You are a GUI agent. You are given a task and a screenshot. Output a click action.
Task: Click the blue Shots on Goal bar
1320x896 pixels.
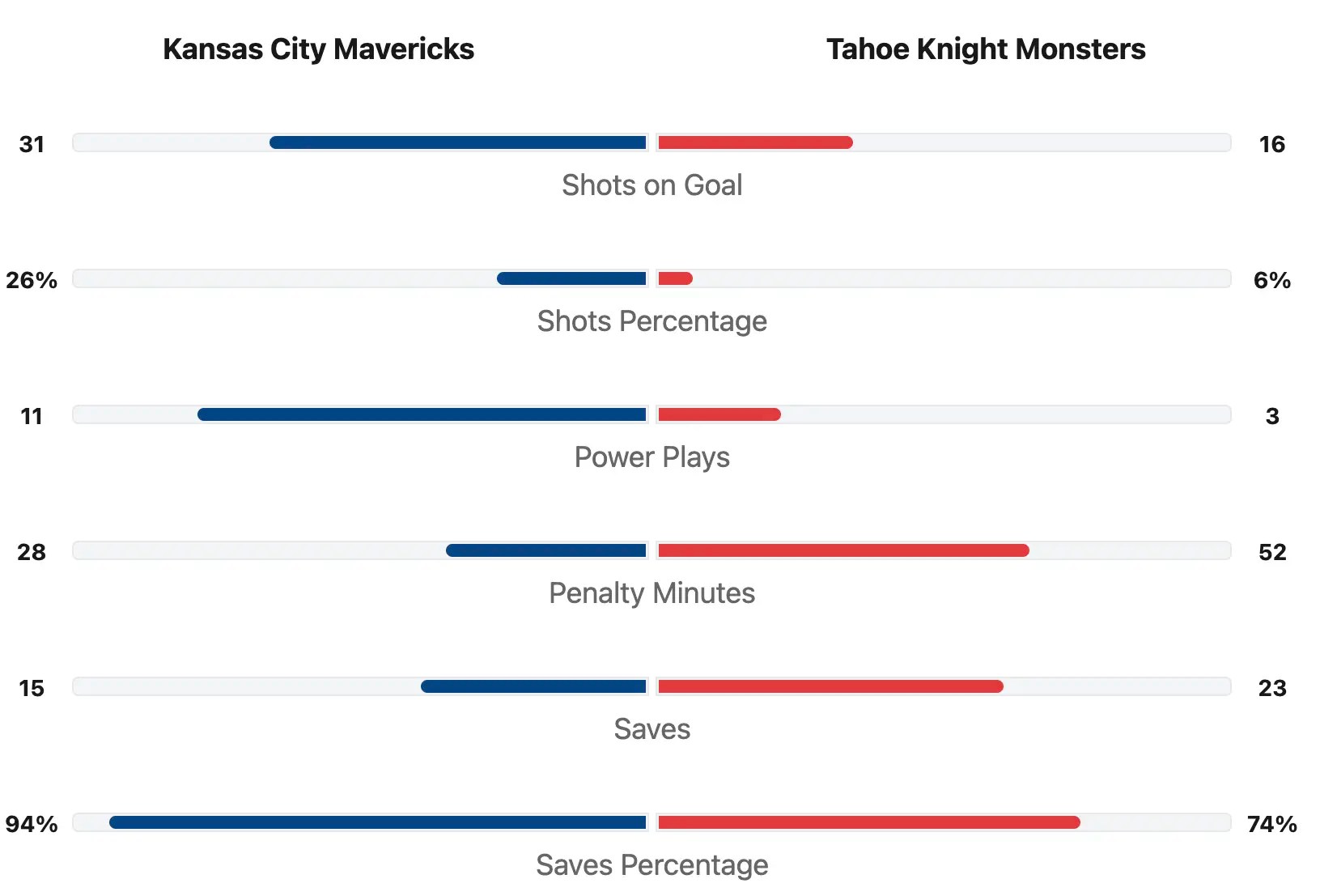click(458, 142)
